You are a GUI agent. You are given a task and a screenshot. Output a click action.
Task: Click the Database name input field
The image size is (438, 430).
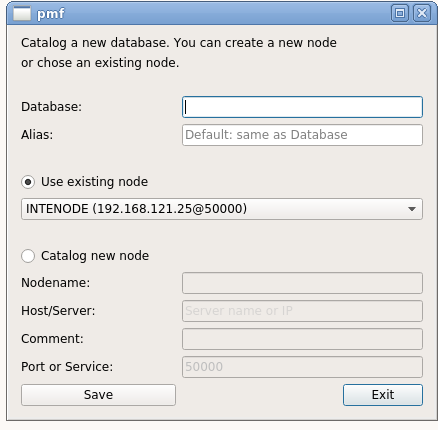[302, 107]
